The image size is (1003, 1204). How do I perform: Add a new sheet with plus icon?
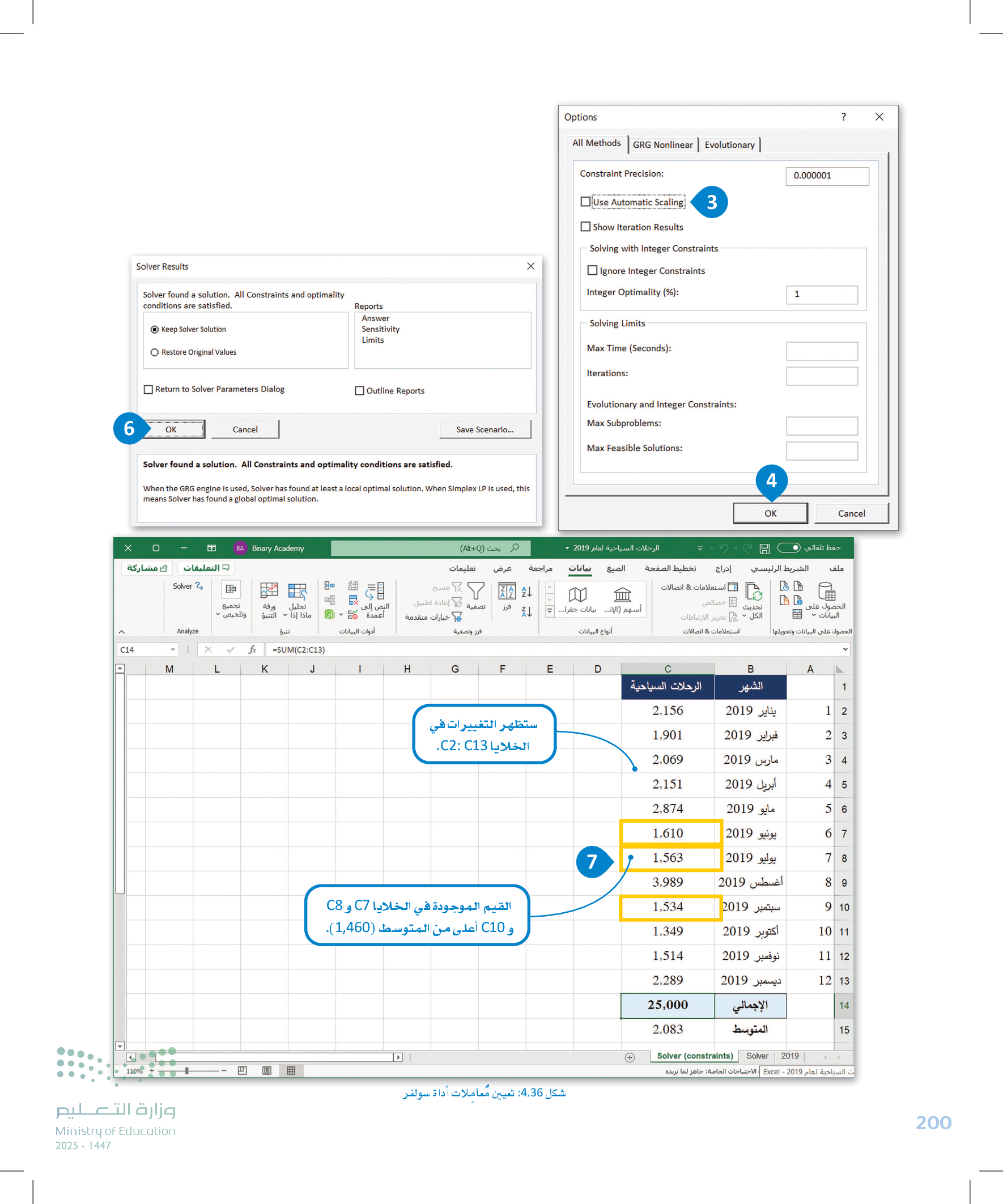point(630,1058)
